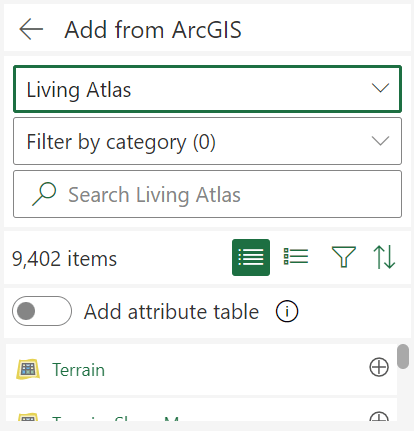
Task: Expand Filter by category dropdown
Action: coord(207,141)
